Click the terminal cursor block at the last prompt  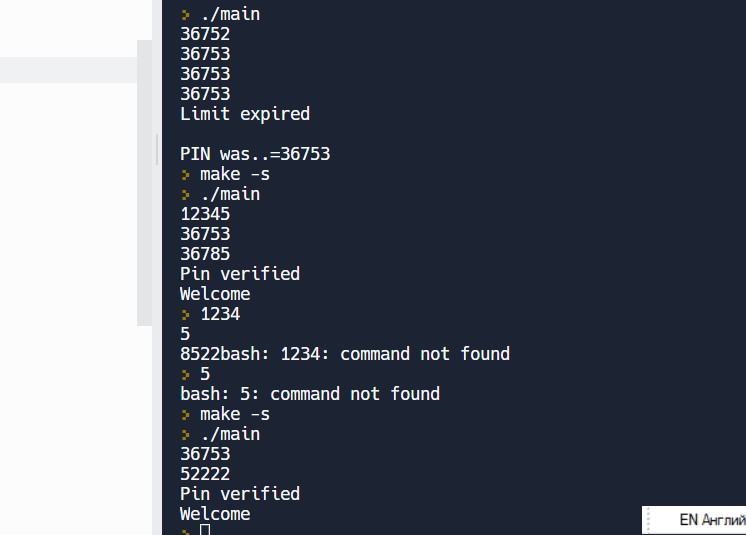click(205, 531)
